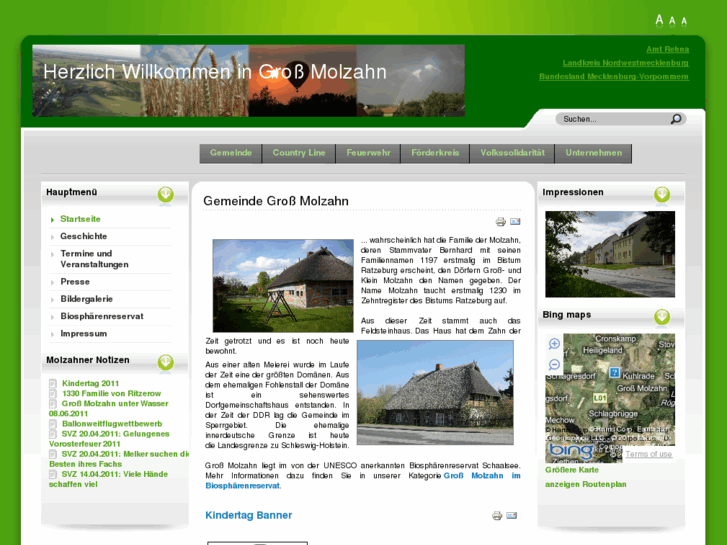This screenshot has height=545, width=727.
Task: Open the 1330 Familie von Ritzerow note
Action: pos(111,393)
